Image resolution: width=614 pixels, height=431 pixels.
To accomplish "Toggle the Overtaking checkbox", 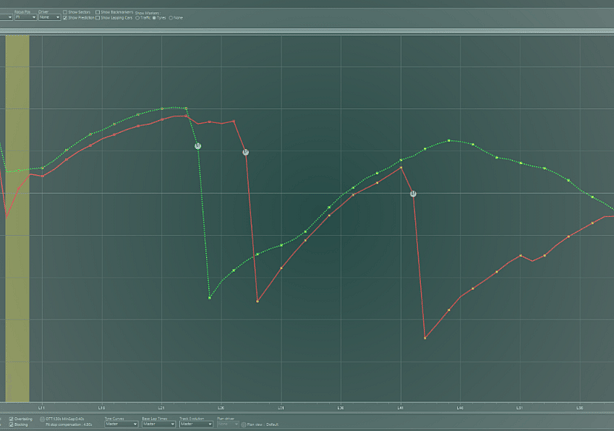I will [11, 419].
